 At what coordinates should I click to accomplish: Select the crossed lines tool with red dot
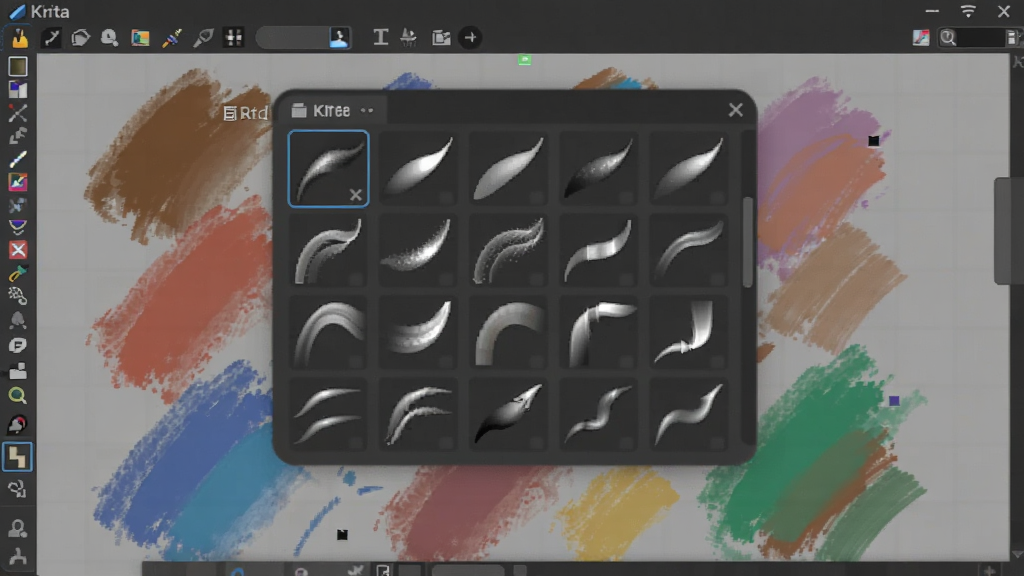point(18,113)
